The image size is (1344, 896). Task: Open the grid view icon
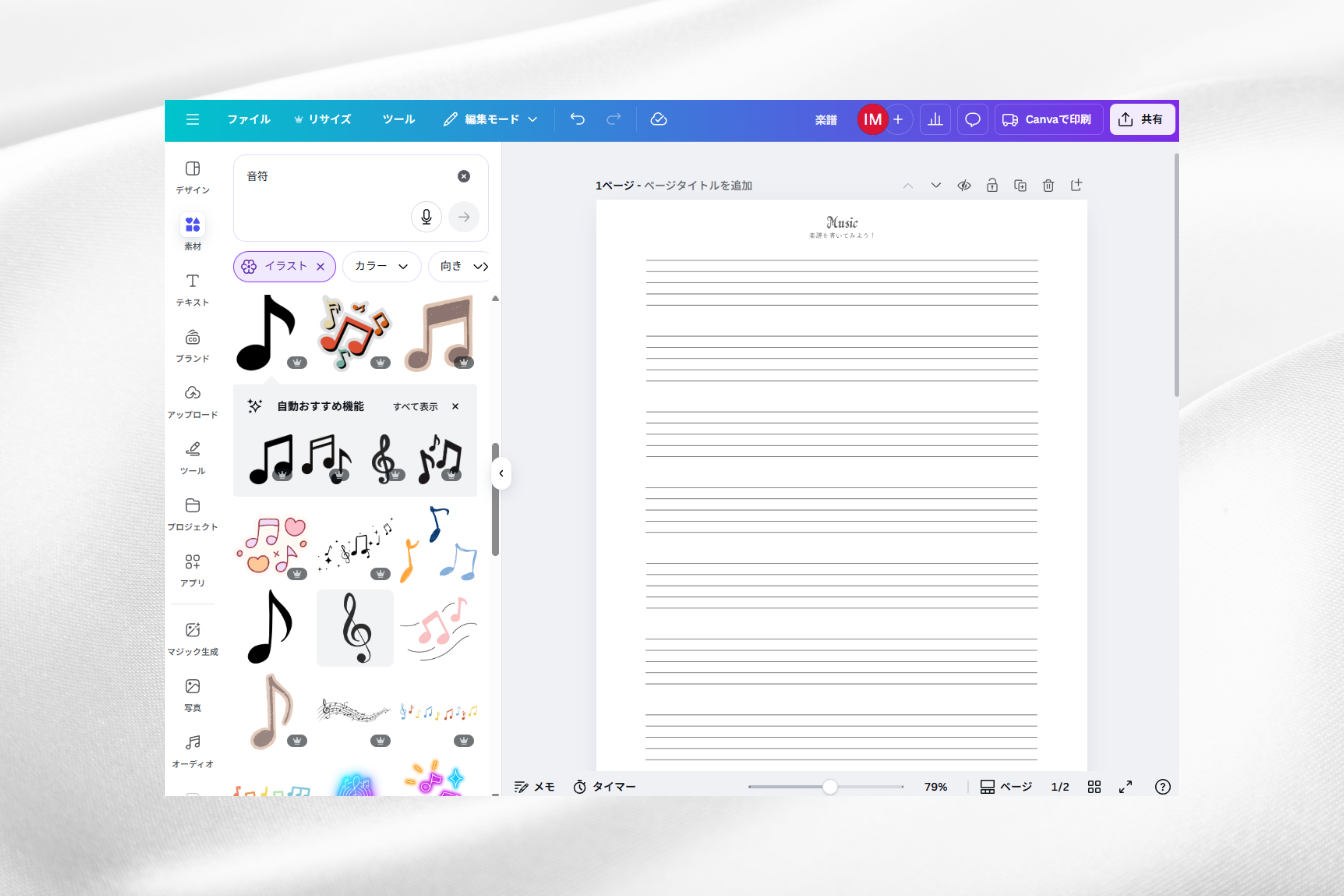tap(1094, 787)
